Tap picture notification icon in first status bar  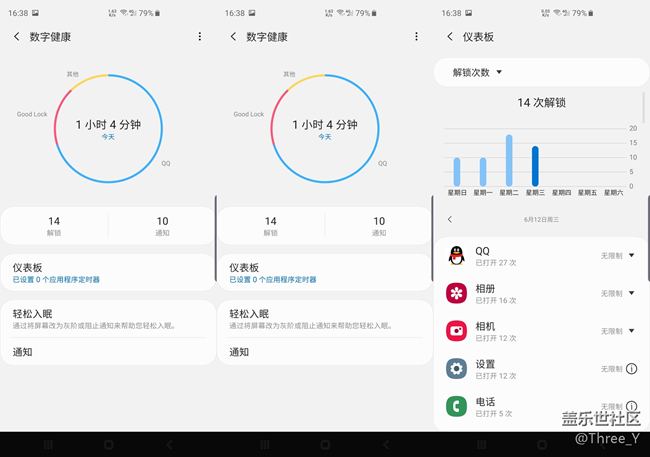pos(35,13)
